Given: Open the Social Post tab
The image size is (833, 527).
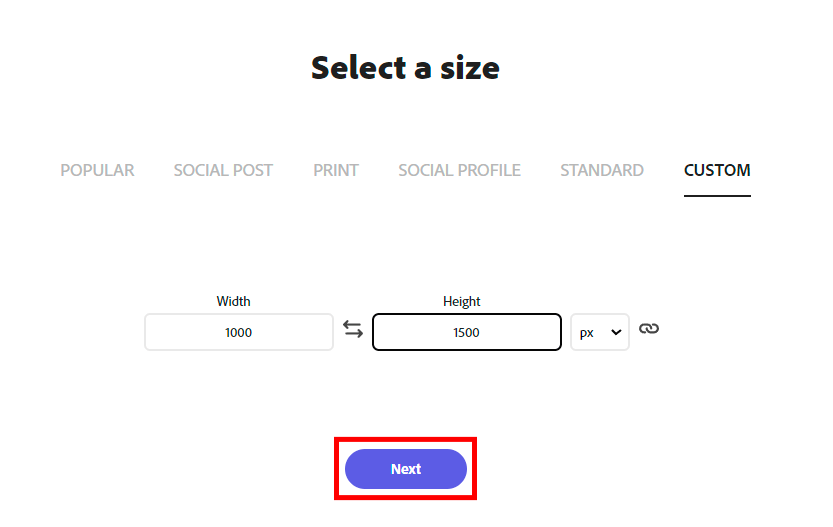Looking at the screenshot, I should point(223,170).
